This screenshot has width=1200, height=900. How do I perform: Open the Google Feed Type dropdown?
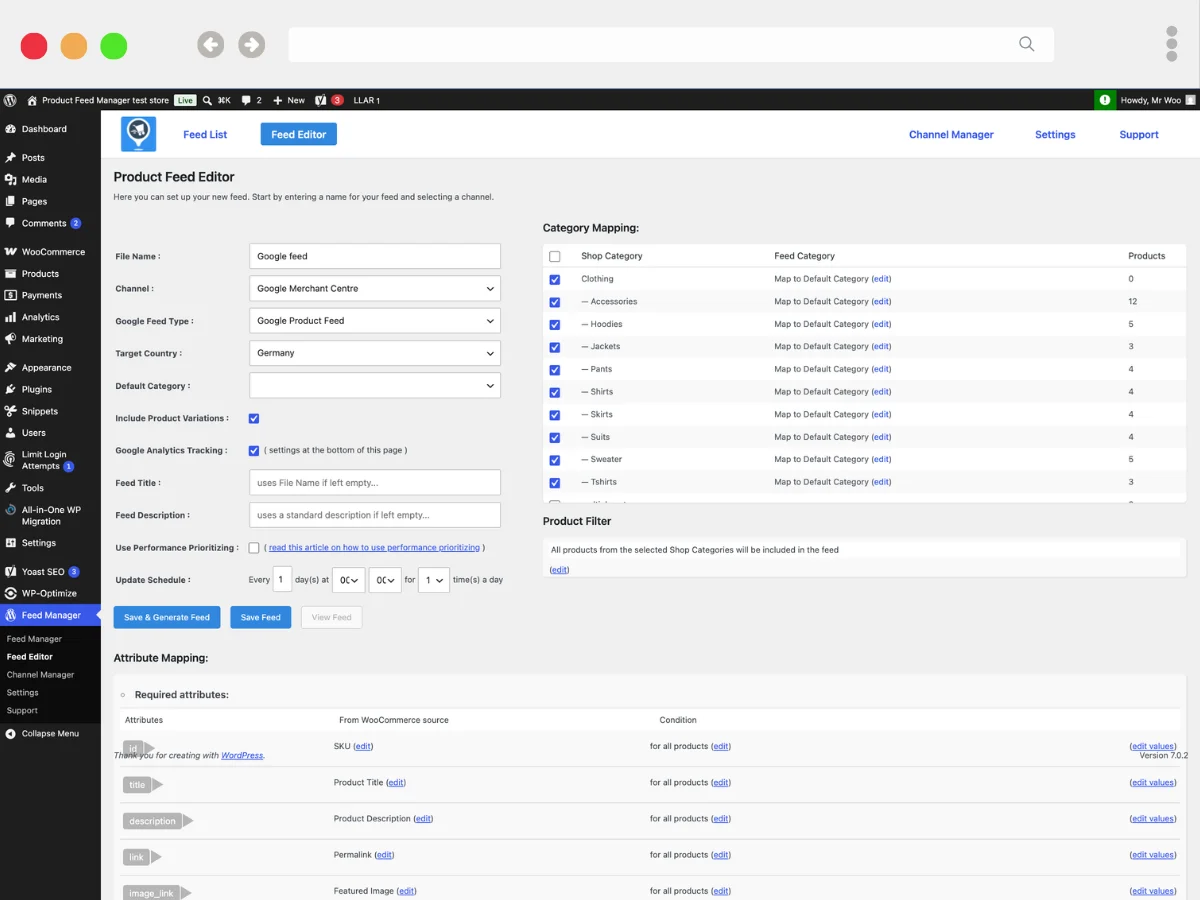pyautogui.click(x=375, y=321)
